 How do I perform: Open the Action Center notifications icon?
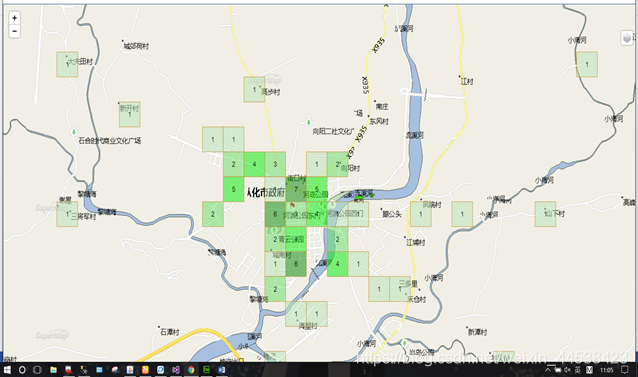pyautogui.click(x=625, y=370)
